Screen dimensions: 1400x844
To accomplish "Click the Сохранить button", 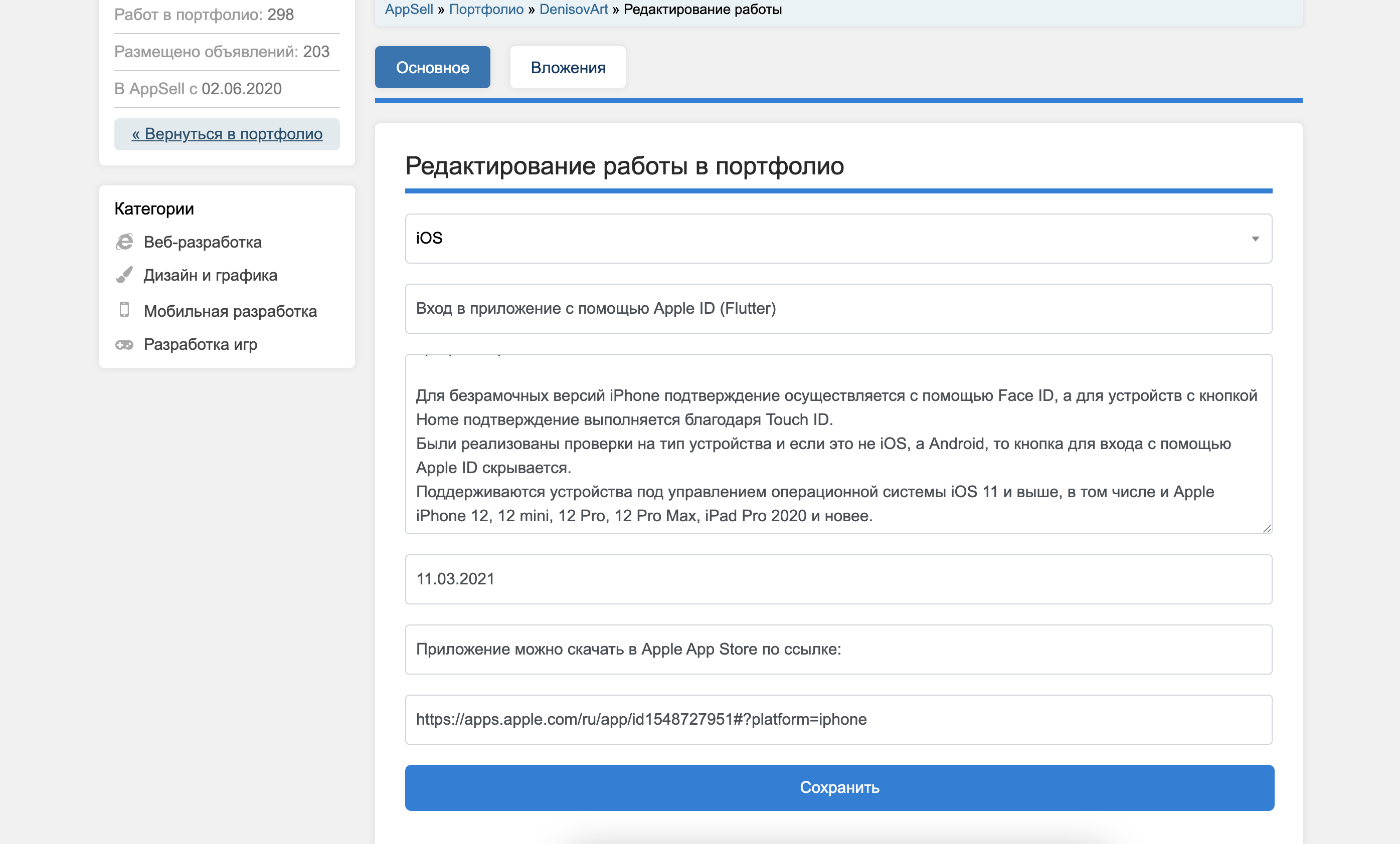I will 839,788.
